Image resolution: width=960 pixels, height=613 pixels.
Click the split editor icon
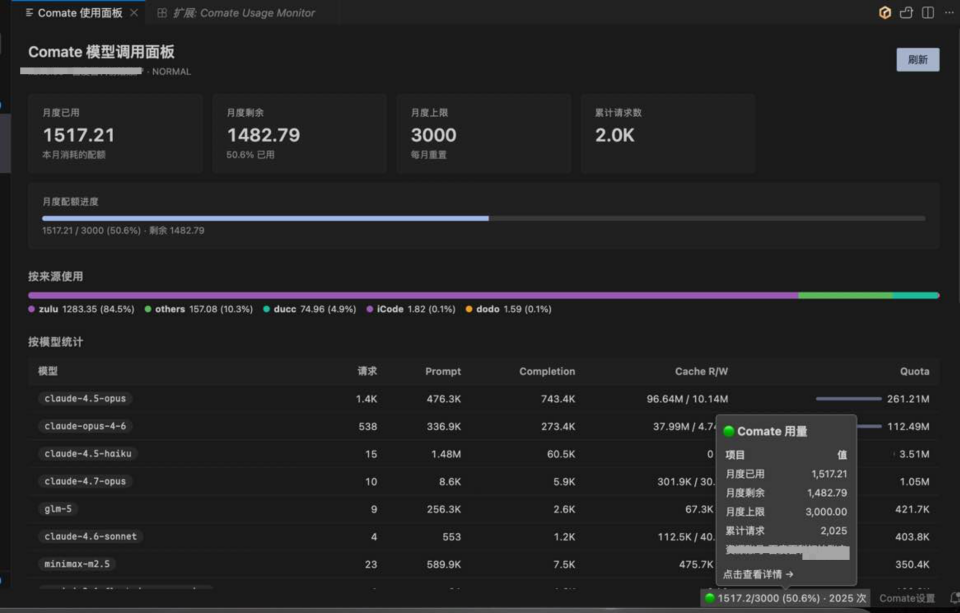pyautogui.click(x=928, y=12)
